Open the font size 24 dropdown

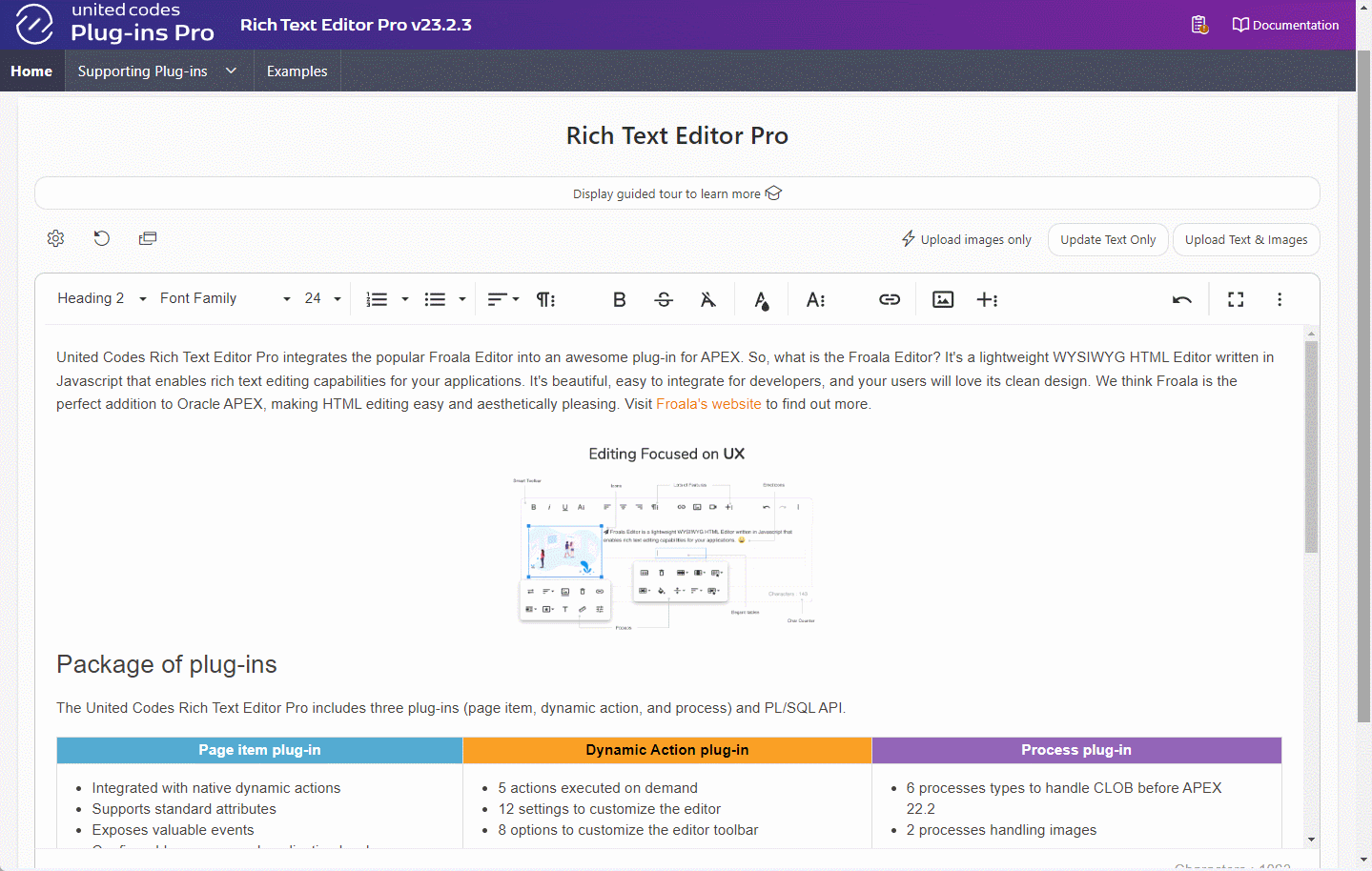(x=322, y=298)
